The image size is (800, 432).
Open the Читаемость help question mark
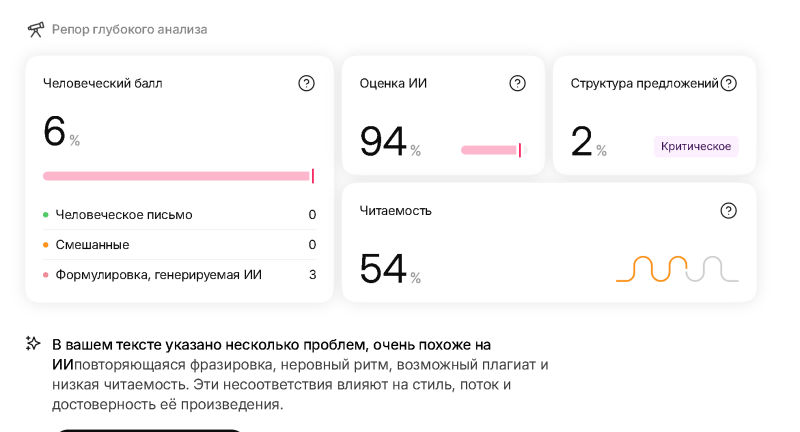(x=729, y=211)
